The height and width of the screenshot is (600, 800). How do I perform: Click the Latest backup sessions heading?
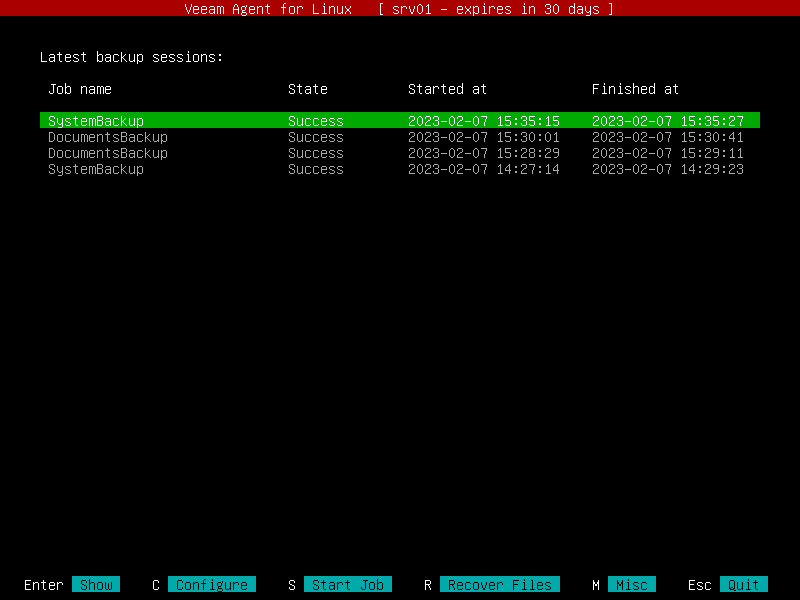tap(132, 57)
